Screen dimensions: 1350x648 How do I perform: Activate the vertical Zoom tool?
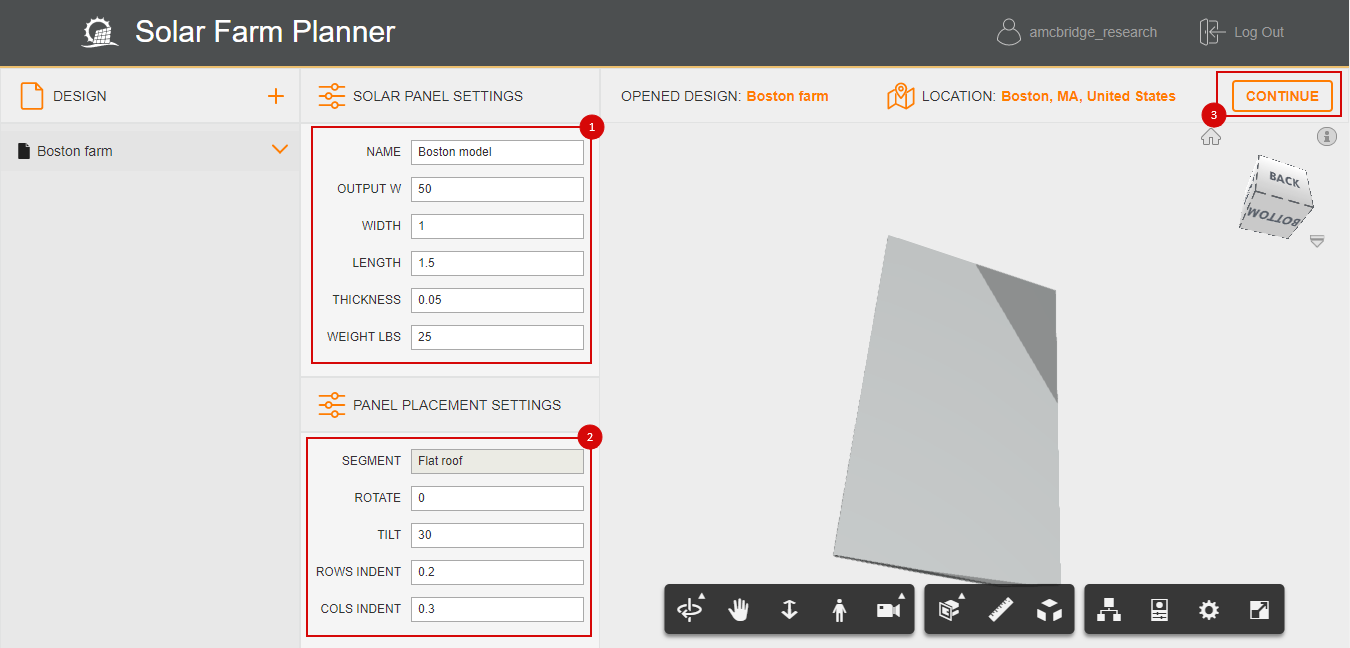pyautogui.click(x=789, y=609)
